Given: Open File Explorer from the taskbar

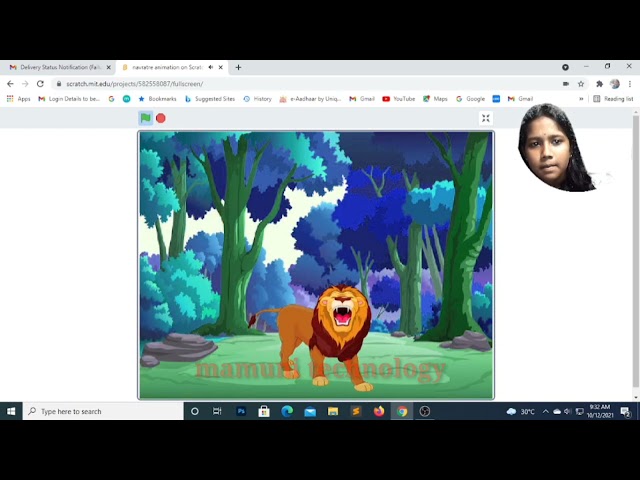Looking at the screenshot, I should tap(333, 411).
